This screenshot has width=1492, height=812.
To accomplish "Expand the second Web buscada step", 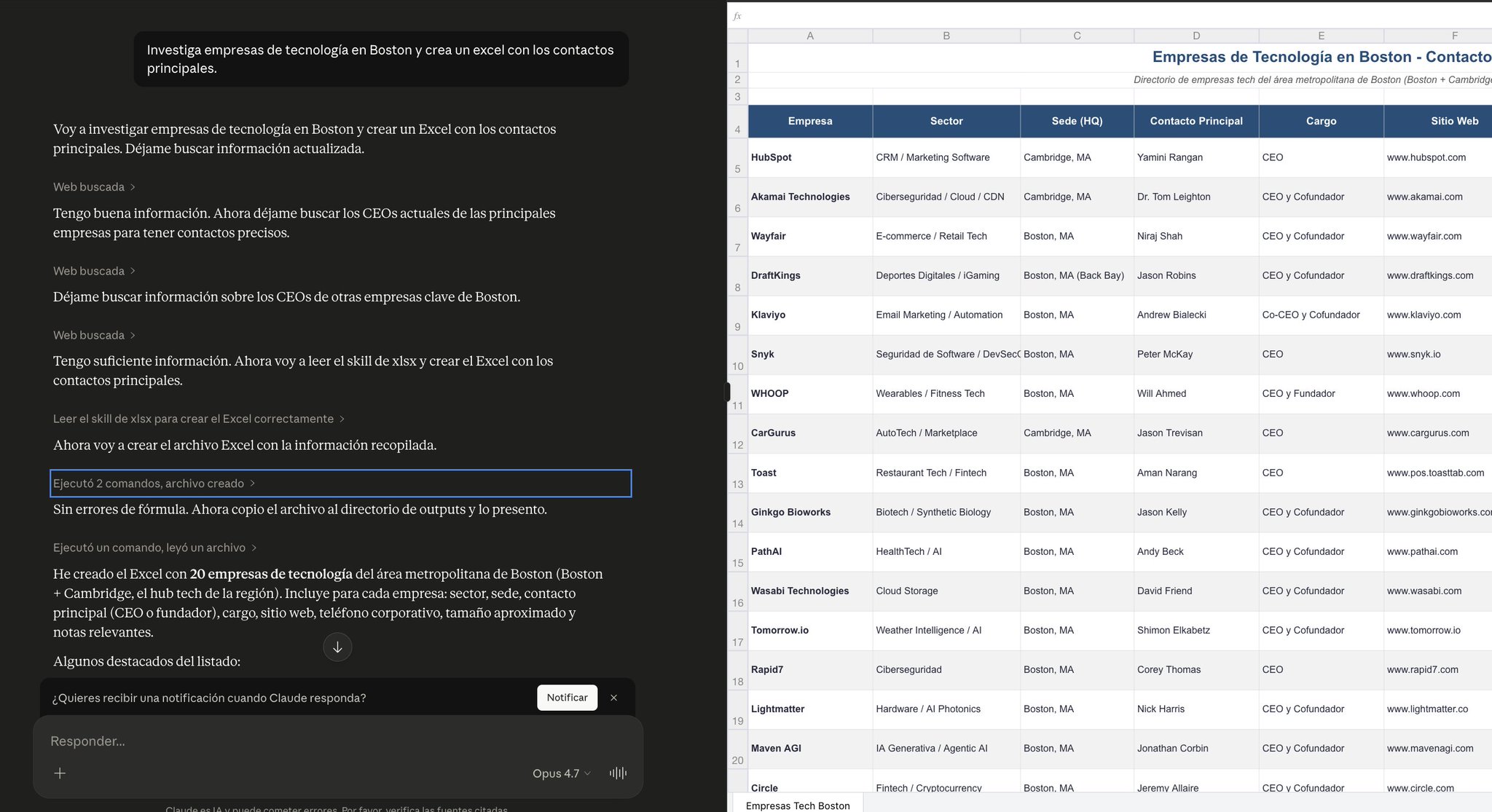I will pyautogui.click(x=94, y=271).
